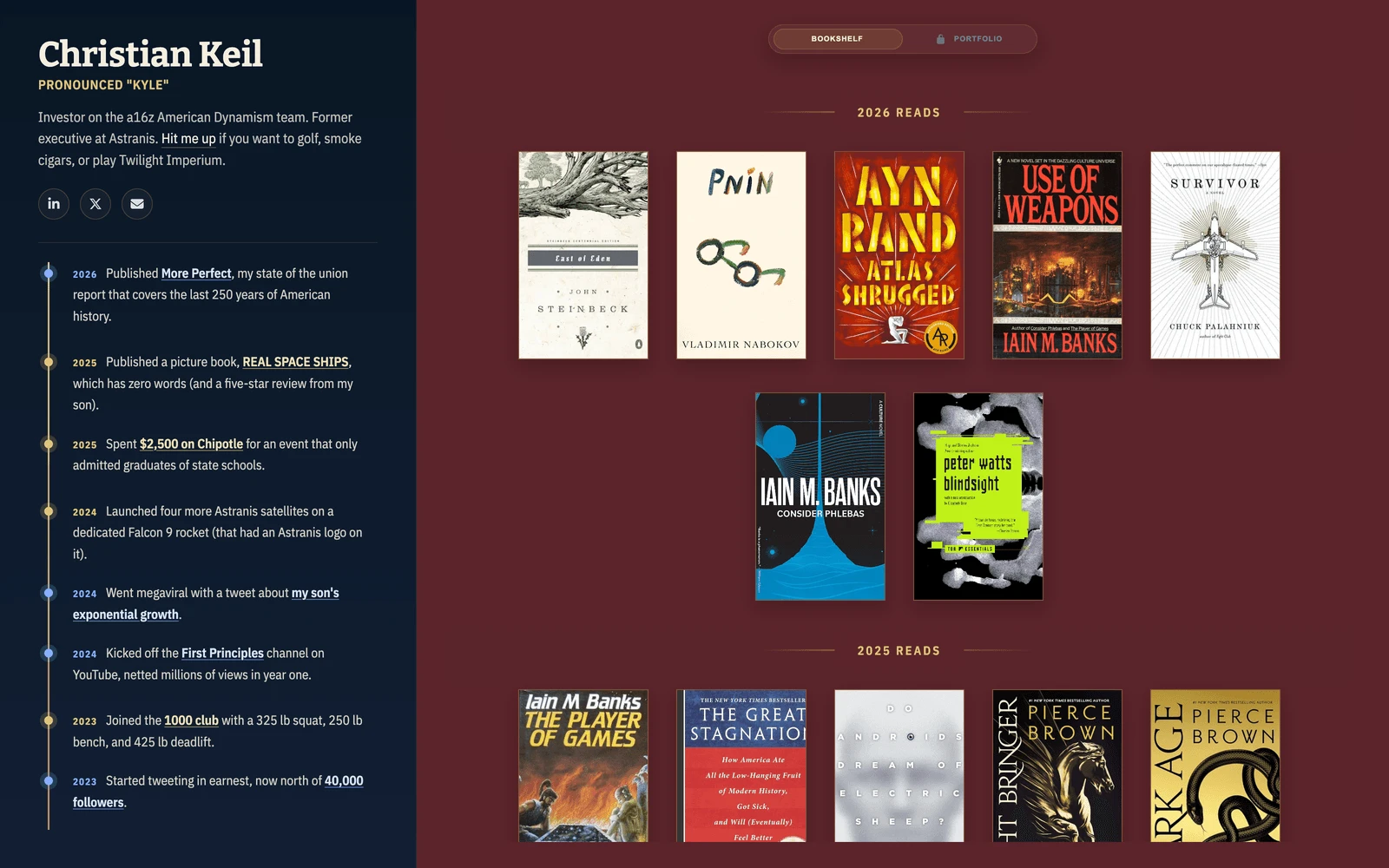
Task: Open the 1000 club link
Action: pyautogui.click(x=191, y=720)
